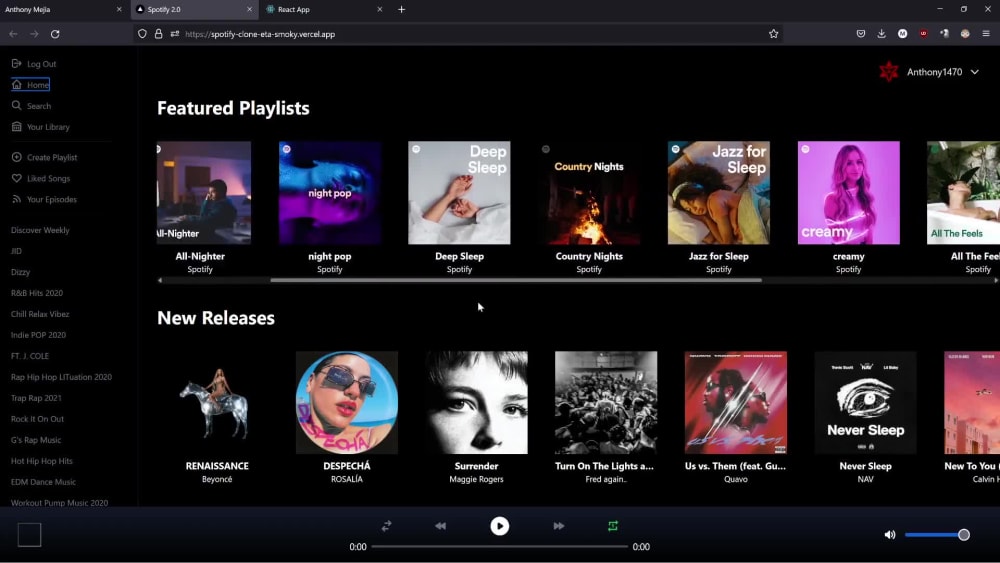Viewport: 1000px width, 563px height.
Task: Open the Jazz for Sleep playlist cover
Action: coord(719,193)
